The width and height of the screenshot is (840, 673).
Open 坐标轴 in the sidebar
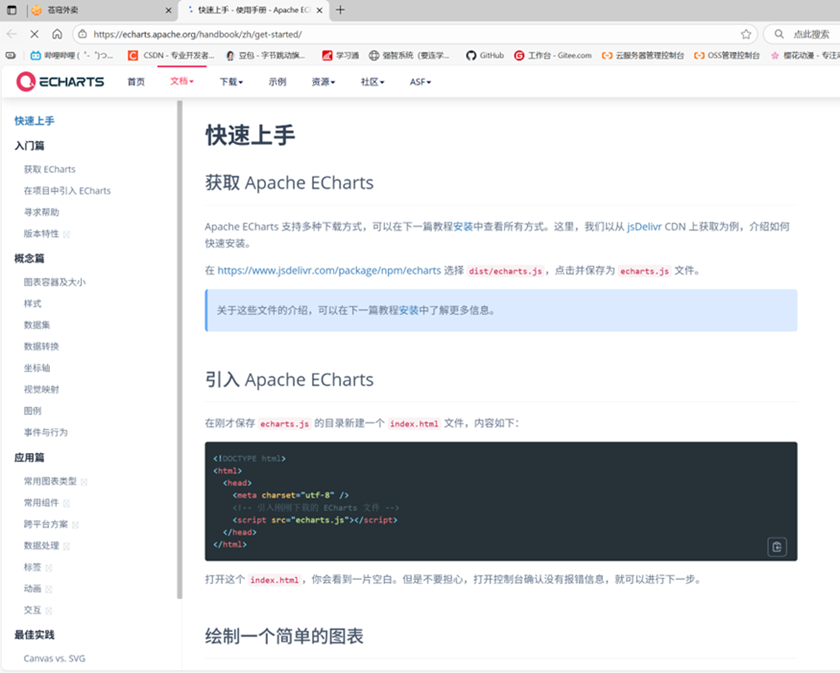point(36,368)
